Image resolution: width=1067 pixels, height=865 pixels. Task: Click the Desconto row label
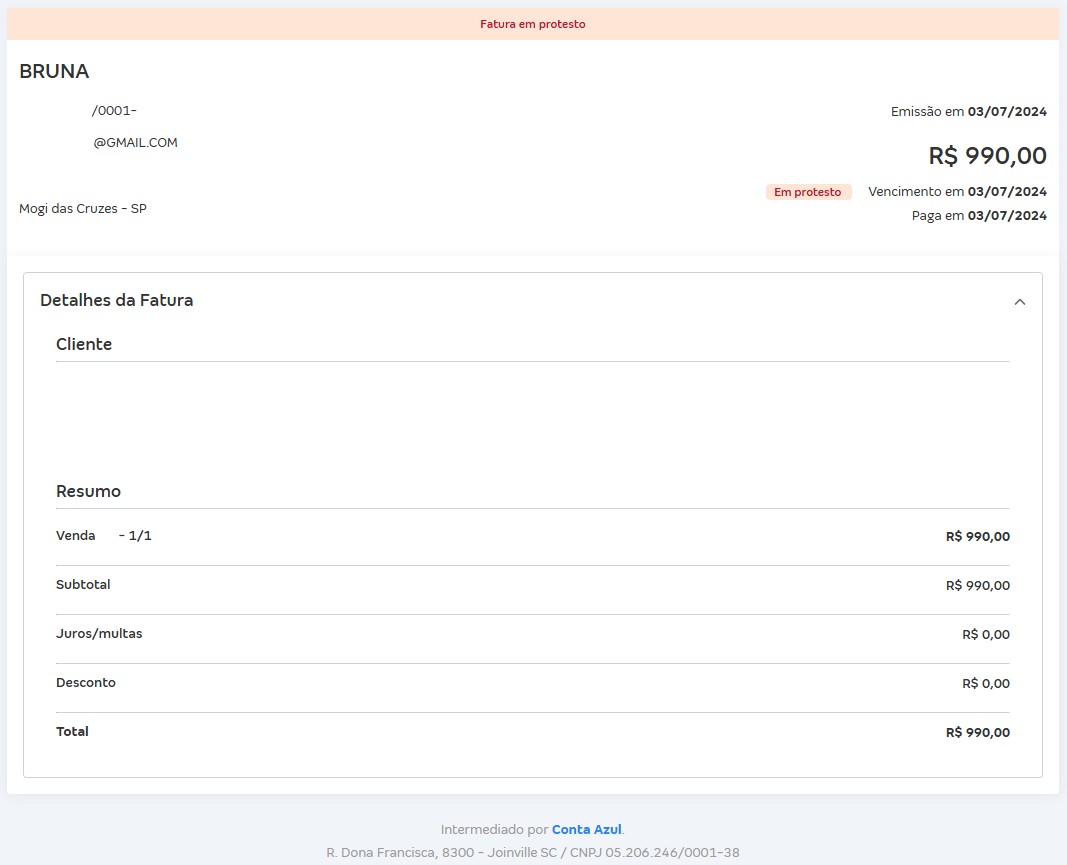click(x=86, y=683)
